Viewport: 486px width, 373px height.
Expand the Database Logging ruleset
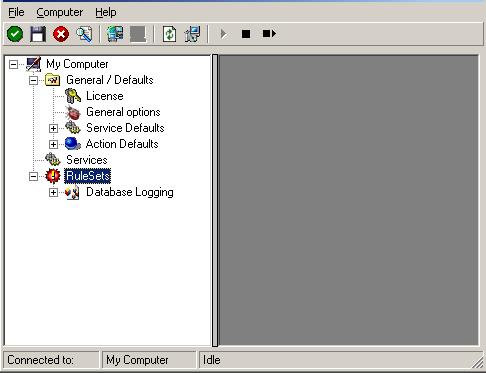(x=53, y=192)
